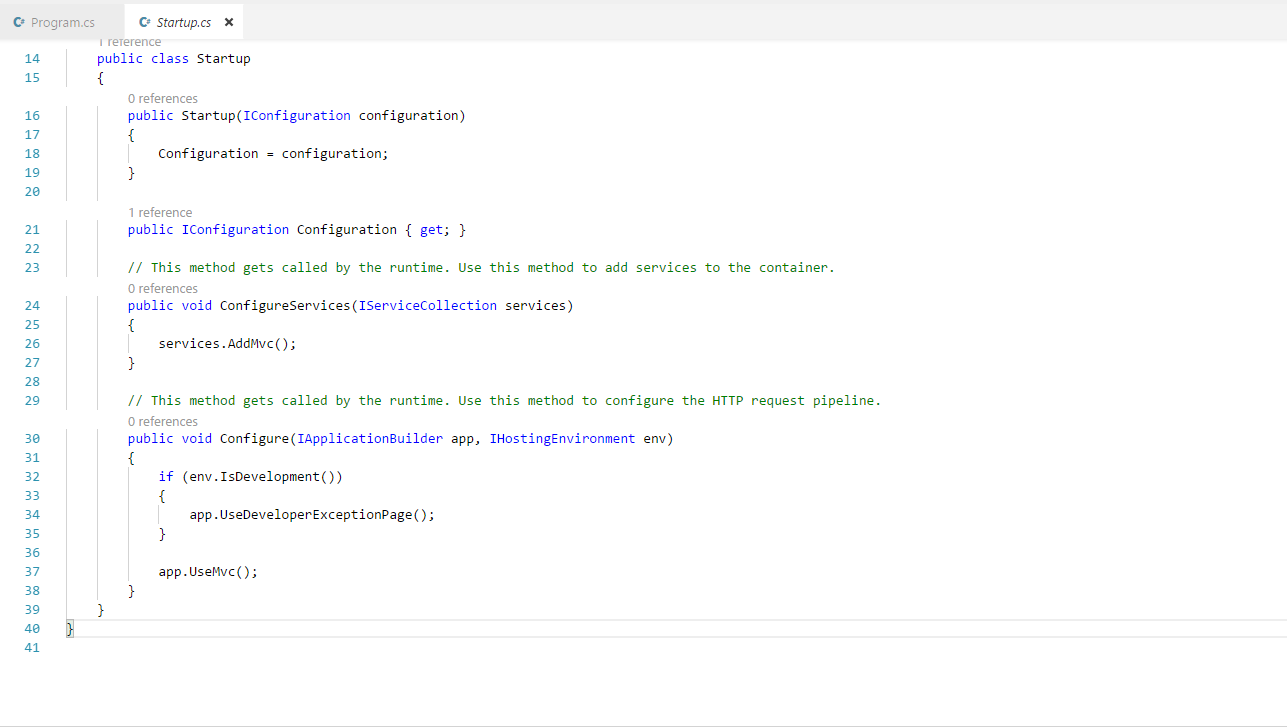This screenshot has width=1287, height=727.
Task: Click the C# file icon on Program.cs tab
Action: coord(18,22)
